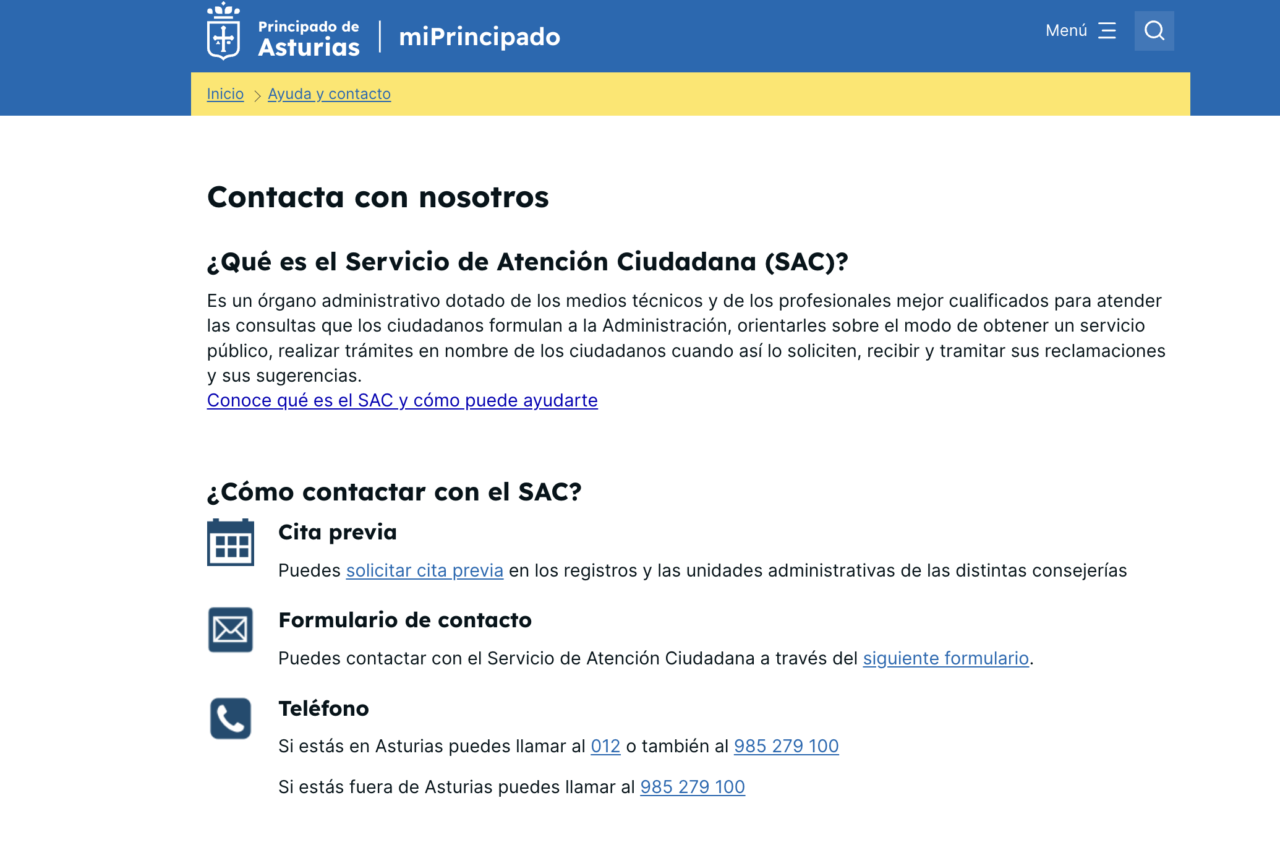Go to Inicio in the breadcrumb
This screenshot has width=1280, height=850.
pyautogui.click(x=225, y=94)
